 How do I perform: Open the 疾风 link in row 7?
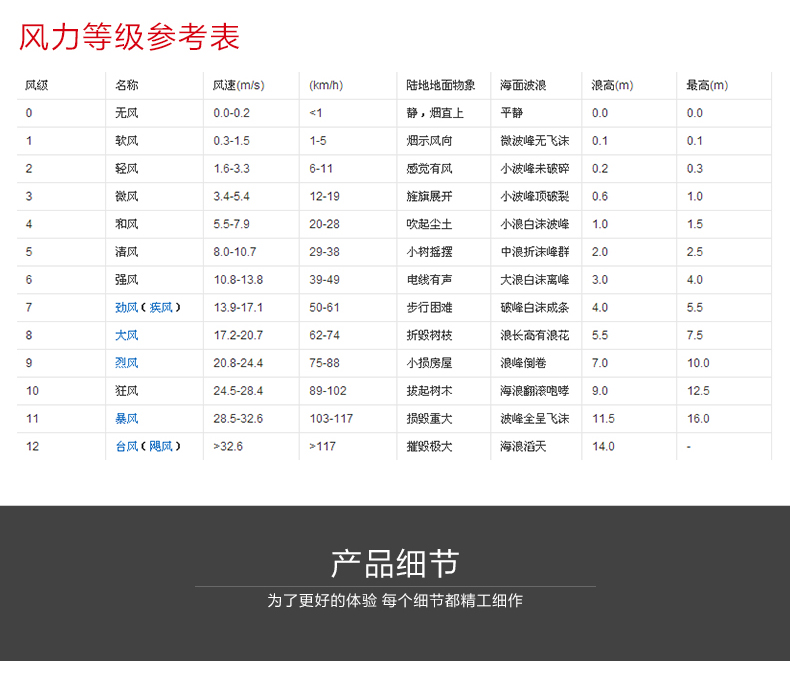click(161, 307)
